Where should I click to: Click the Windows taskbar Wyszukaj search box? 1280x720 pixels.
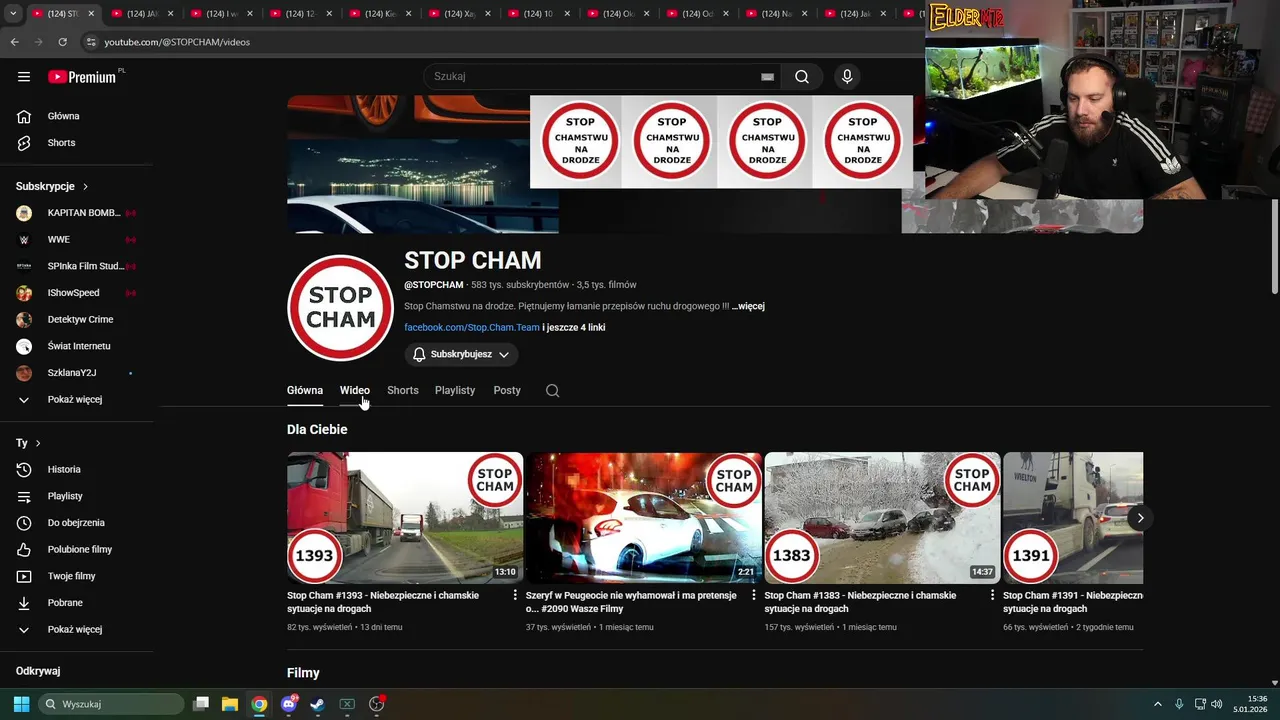(x=112, y=704)
